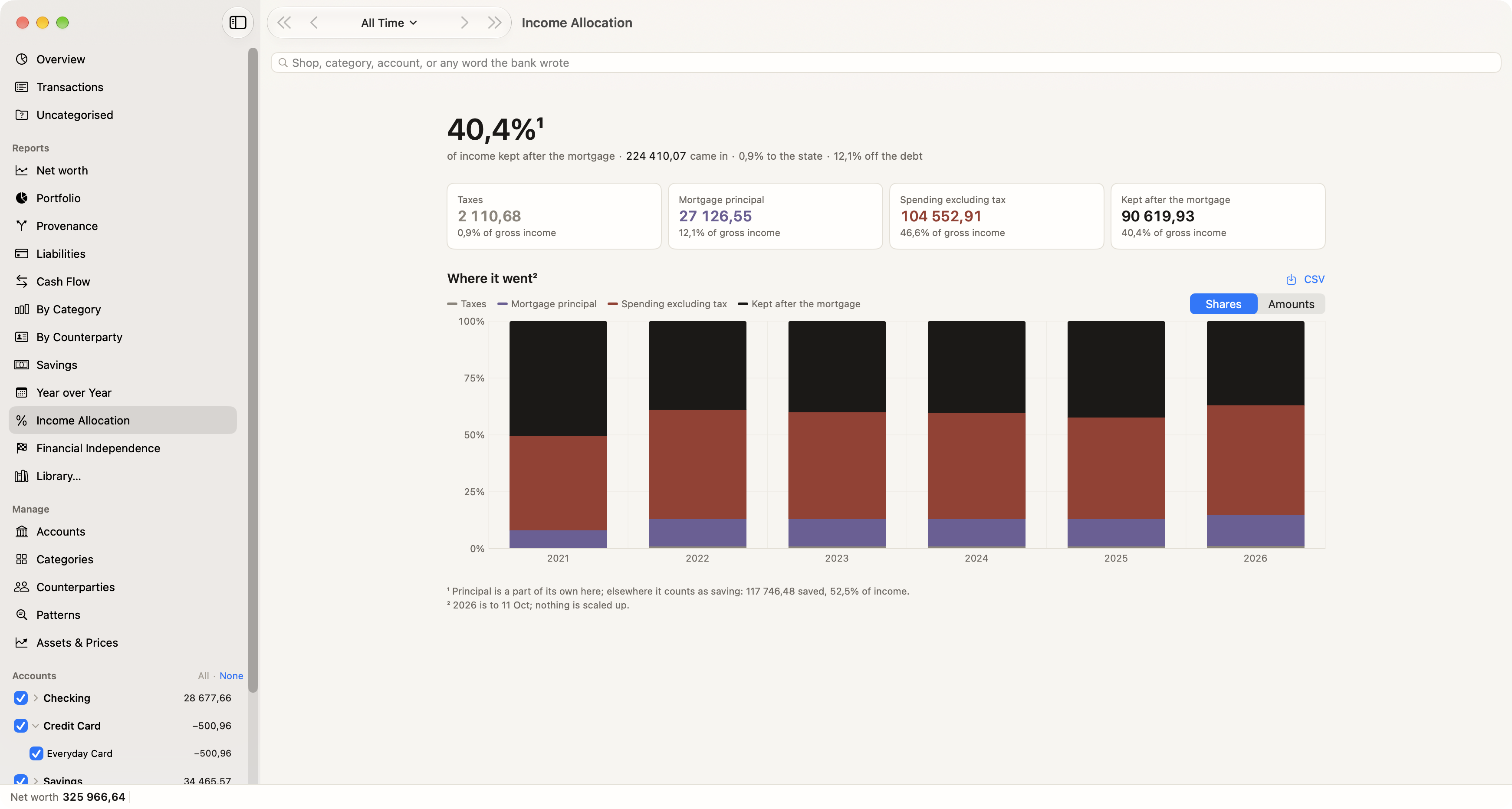Select By Counterparty report
1512x809 pixels.
123,337
